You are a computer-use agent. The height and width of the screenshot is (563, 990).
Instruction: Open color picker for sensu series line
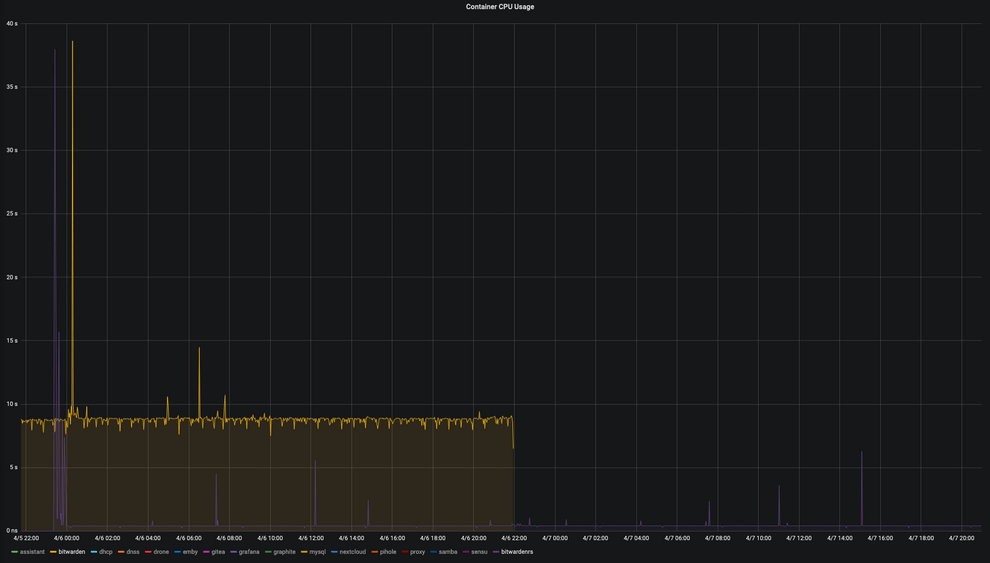click(465, 552)
